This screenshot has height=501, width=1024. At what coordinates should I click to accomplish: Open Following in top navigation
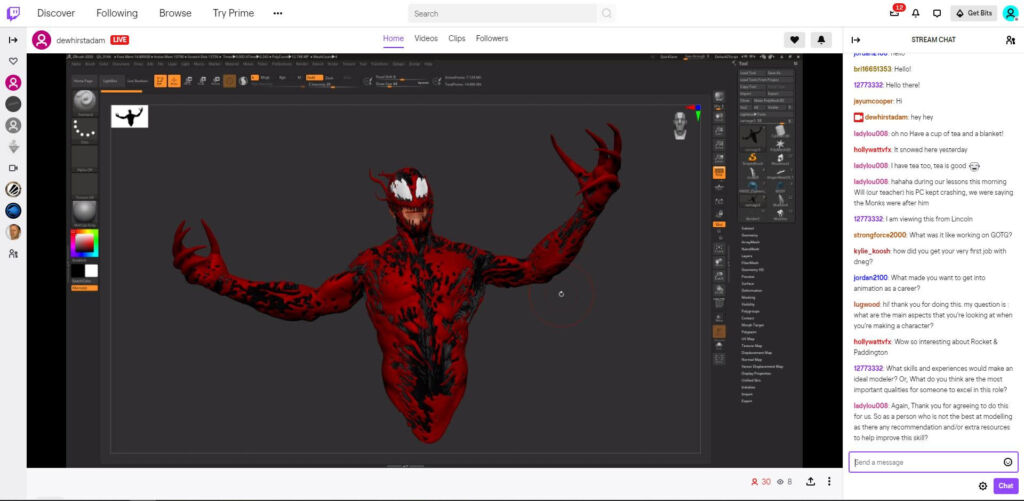(x=117, y=13)
